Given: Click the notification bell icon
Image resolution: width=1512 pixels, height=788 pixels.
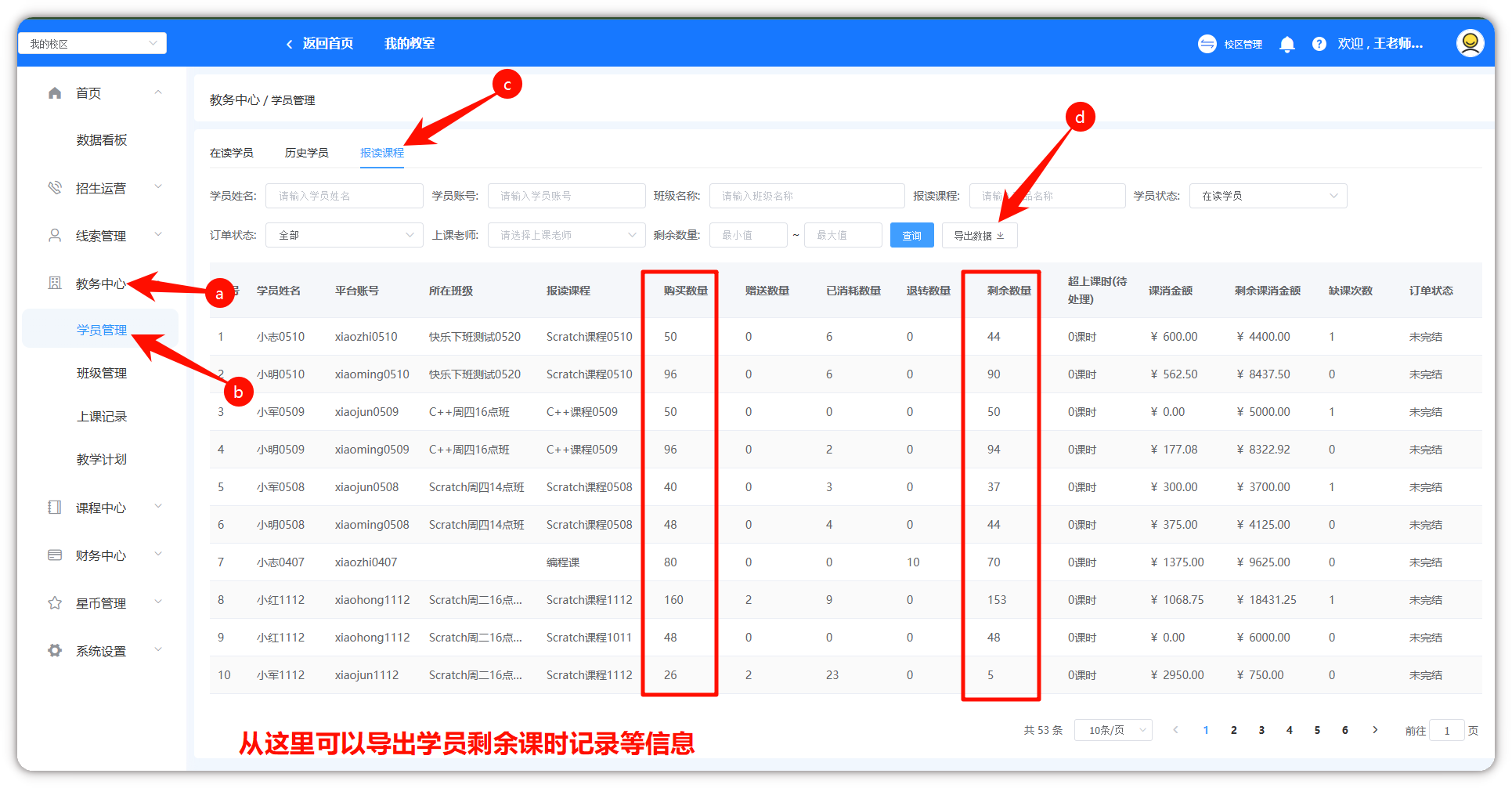Looking at the screenshot, I should [x=1286, y=44].
